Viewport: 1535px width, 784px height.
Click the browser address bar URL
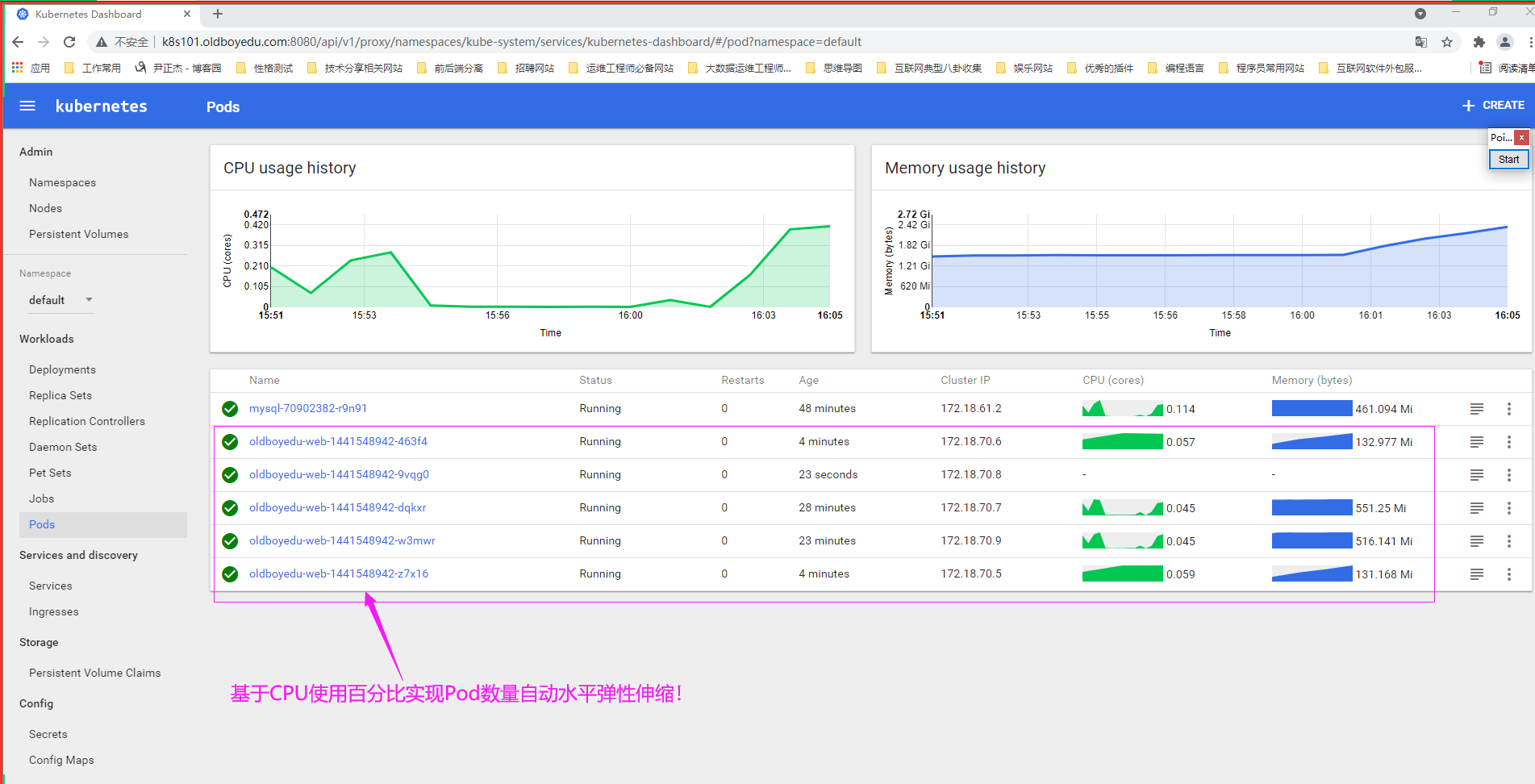pyautogui.click(x=511, y=42)
